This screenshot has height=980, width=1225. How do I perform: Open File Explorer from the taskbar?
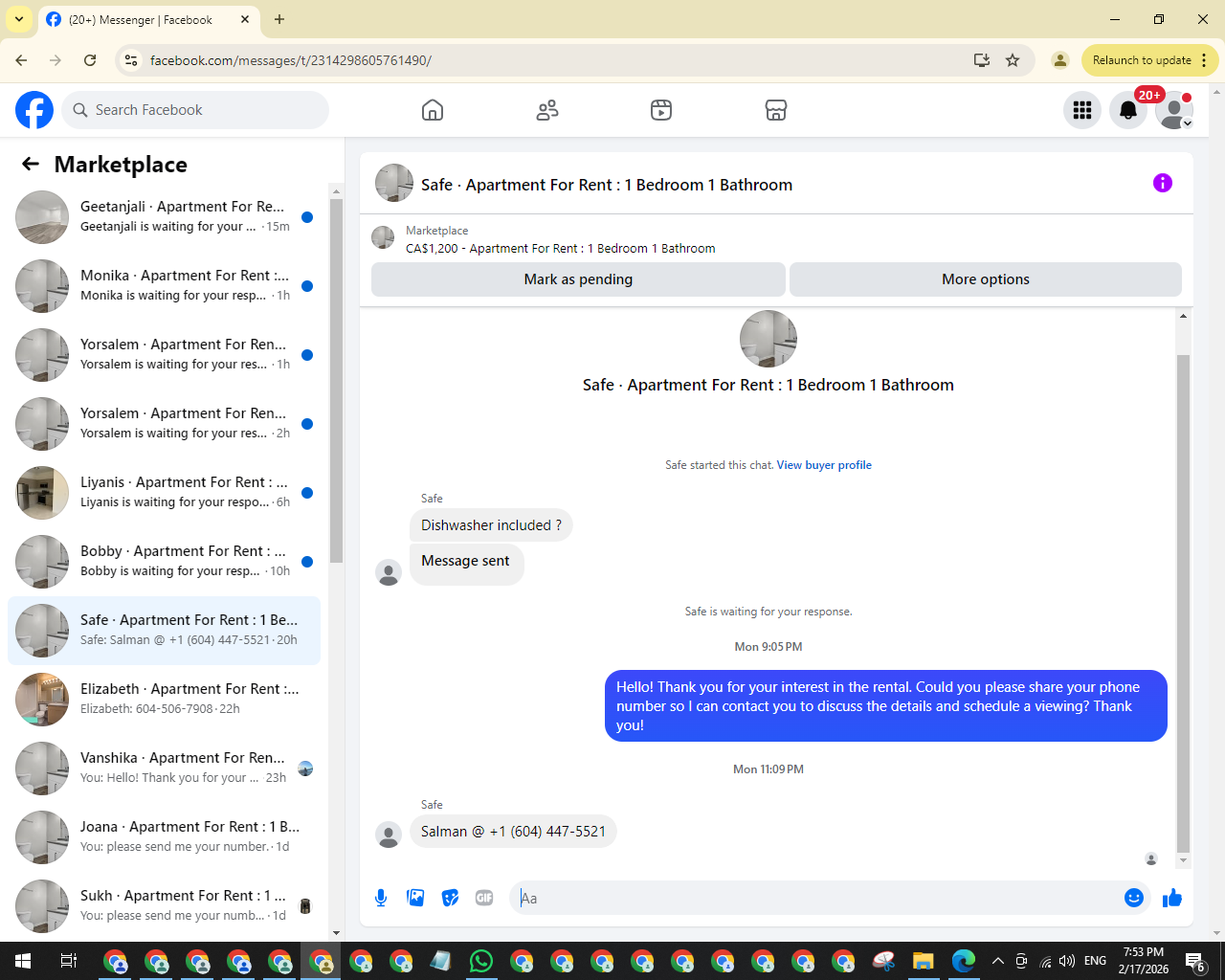924,961
